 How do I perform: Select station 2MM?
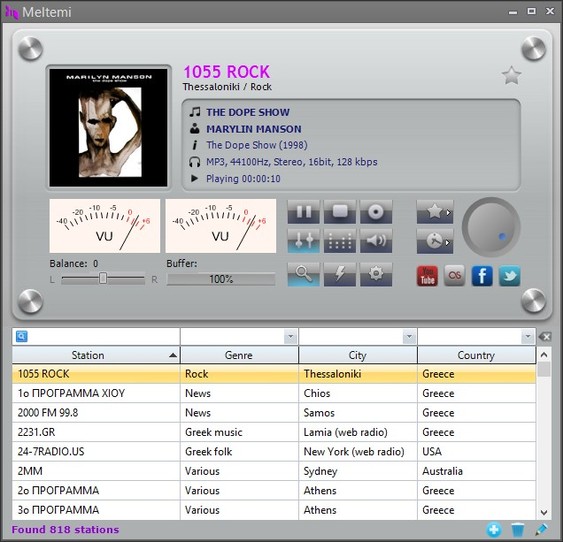274,471
